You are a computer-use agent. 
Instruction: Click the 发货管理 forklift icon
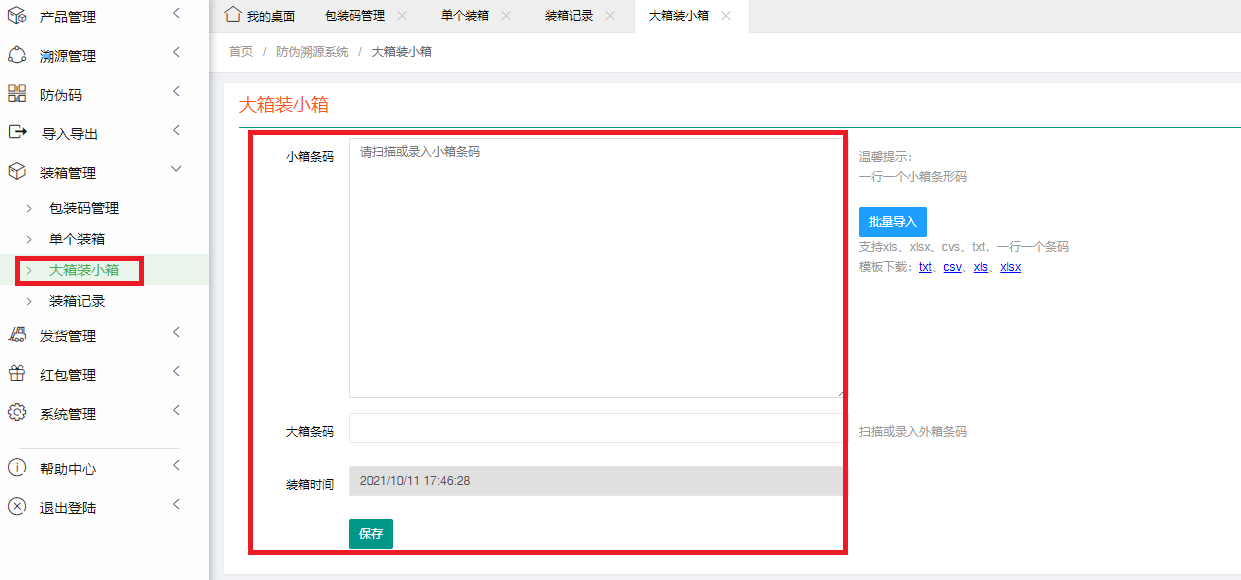[x=17, y=335]
